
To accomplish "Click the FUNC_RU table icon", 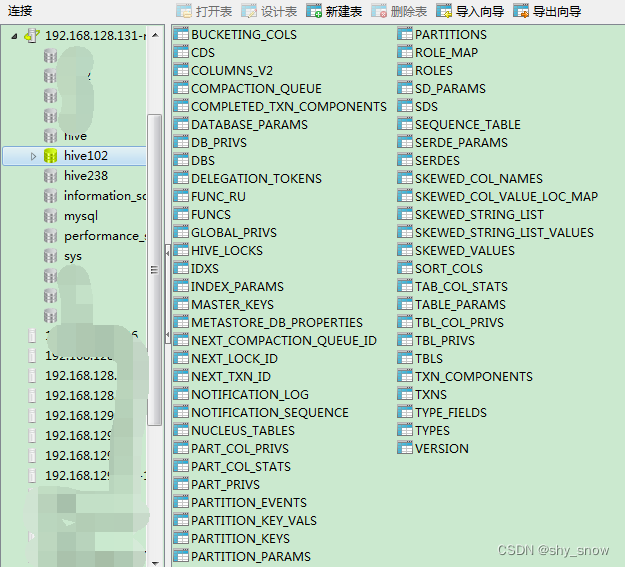I will coord(181,196).
